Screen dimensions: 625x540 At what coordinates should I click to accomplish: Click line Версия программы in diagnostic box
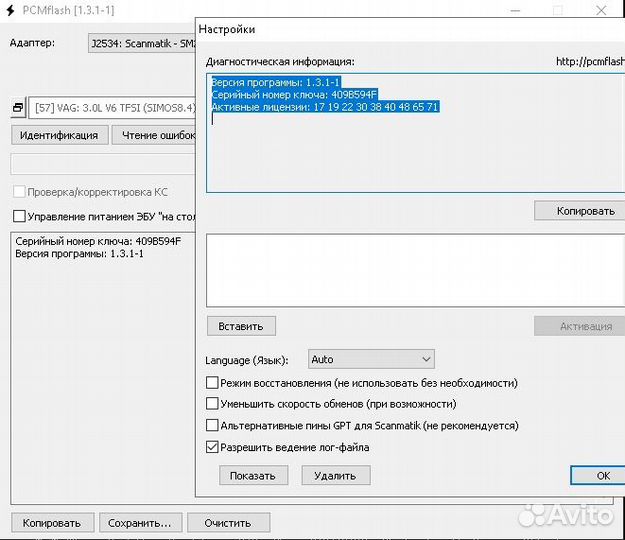(x=275, y=82)
